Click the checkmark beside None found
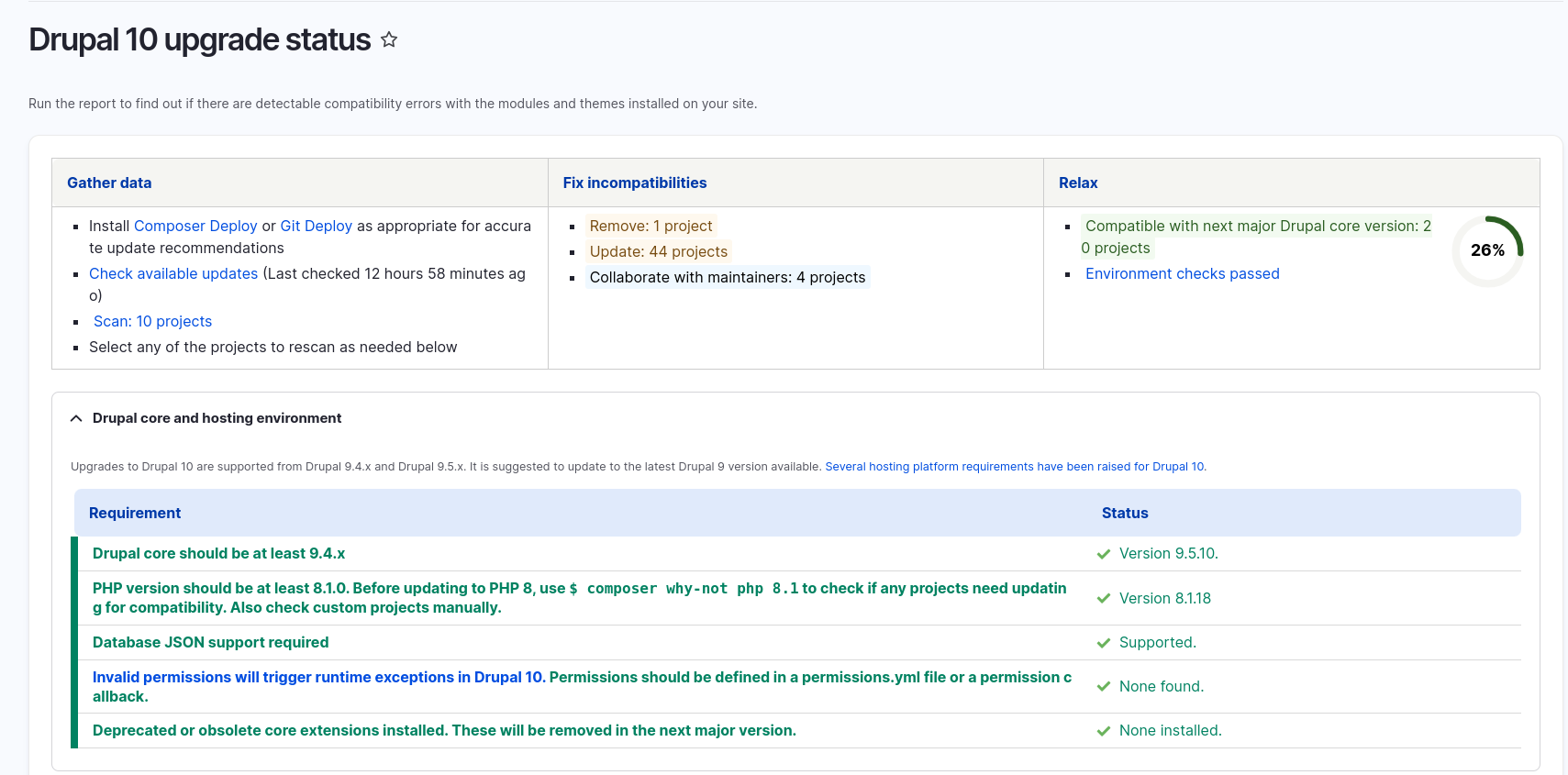1568x775 pixels. pyautogui.click(x=1104, y=687)
